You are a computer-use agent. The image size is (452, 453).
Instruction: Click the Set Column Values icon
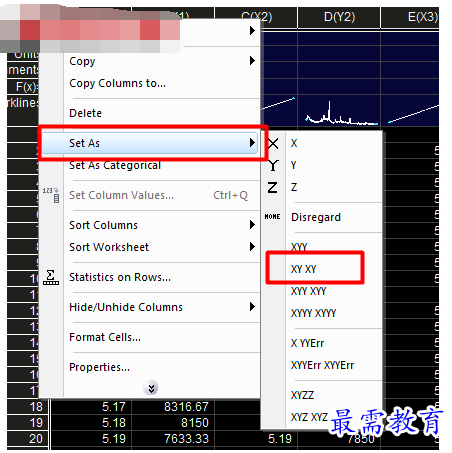point(51,195)
